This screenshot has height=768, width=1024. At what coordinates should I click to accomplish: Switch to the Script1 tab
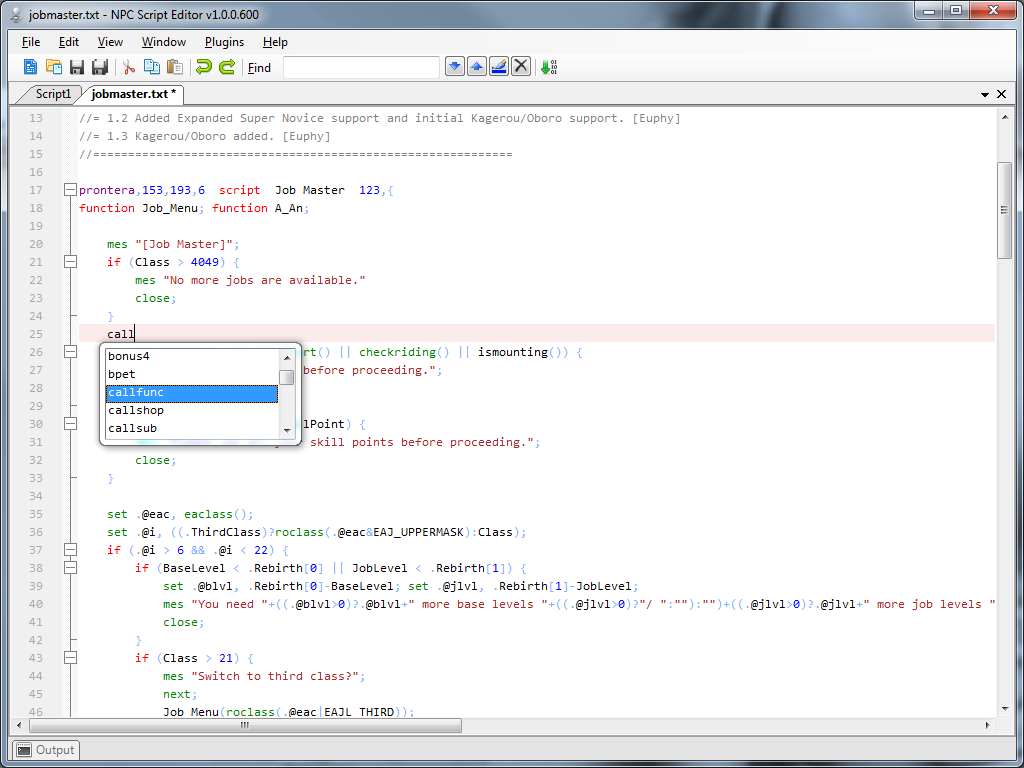point(51,94)
